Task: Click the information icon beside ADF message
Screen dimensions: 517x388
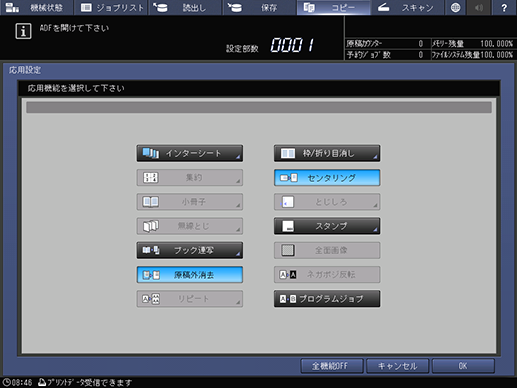Action: coord(23,31)
